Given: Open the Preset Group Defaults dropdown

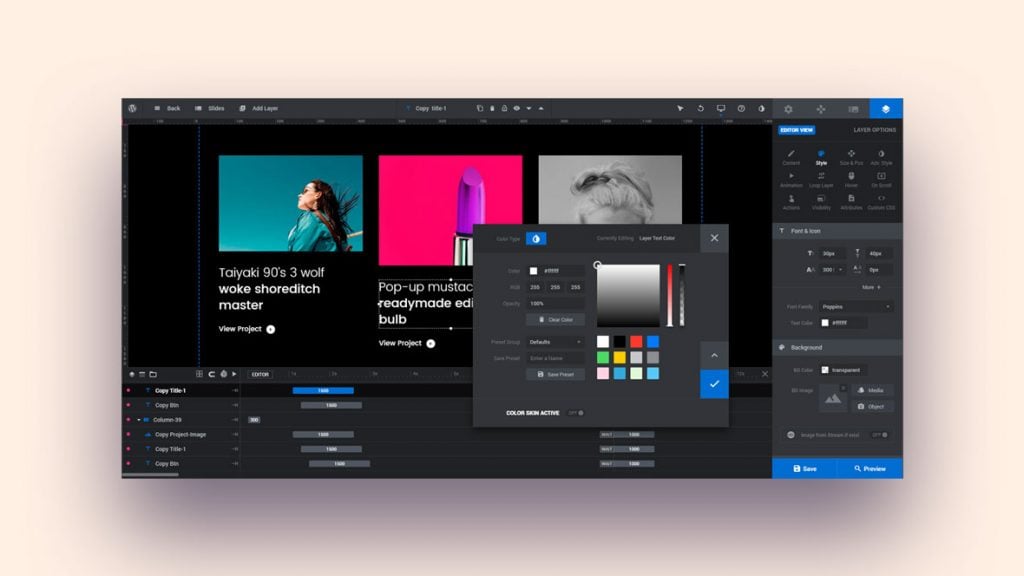Looking at the screenshot, I should (555, 342).
